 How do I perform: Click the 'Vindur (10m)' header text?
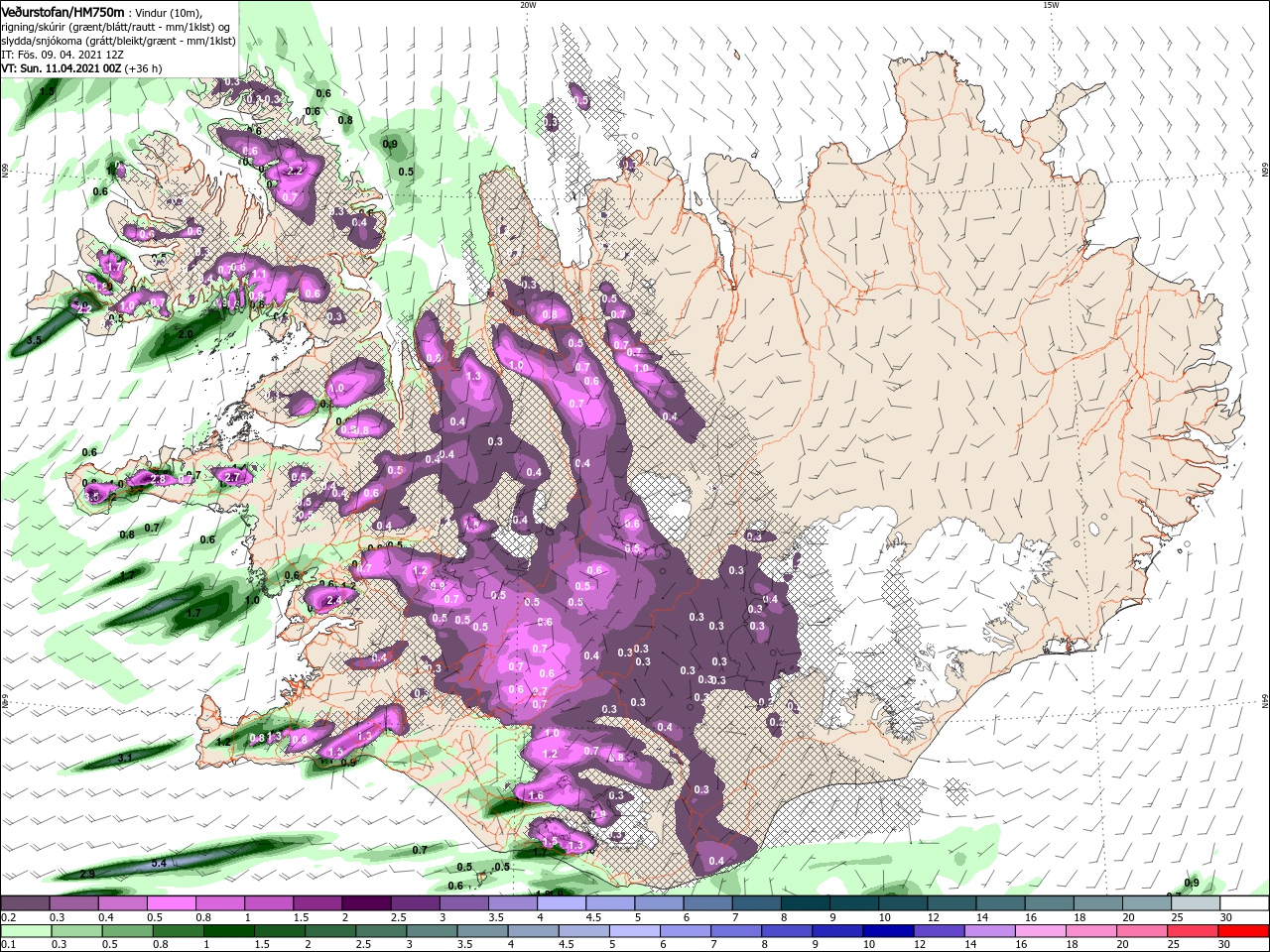point(166,12)
